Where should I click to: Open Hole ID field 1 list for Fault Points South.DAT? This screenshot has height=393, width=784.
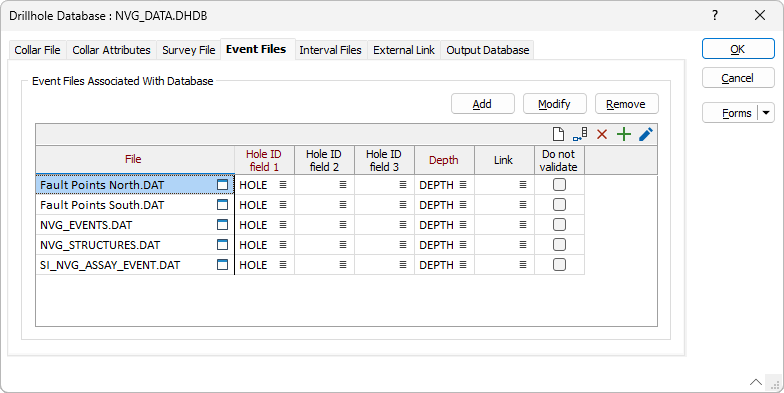pyautogui.click(x=283, y=205)
